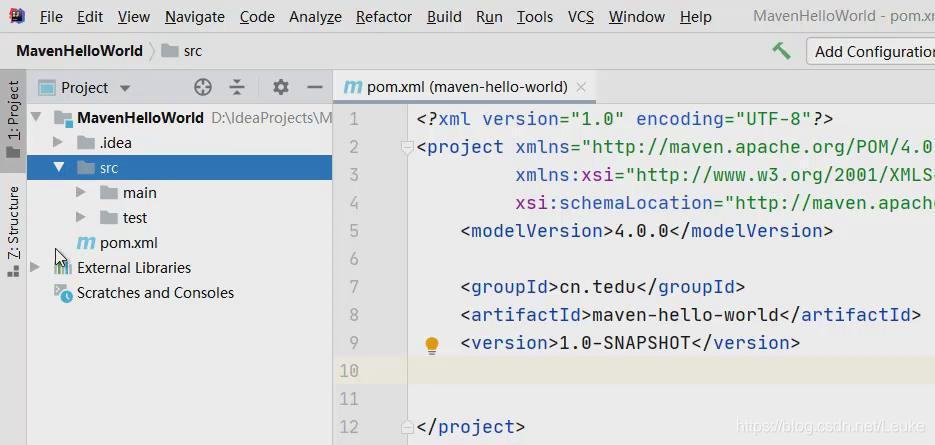Open the Project view dropdown arrow
Image resolution: width=935 pixels, height=445 pixels.
(x=125, y=88)
